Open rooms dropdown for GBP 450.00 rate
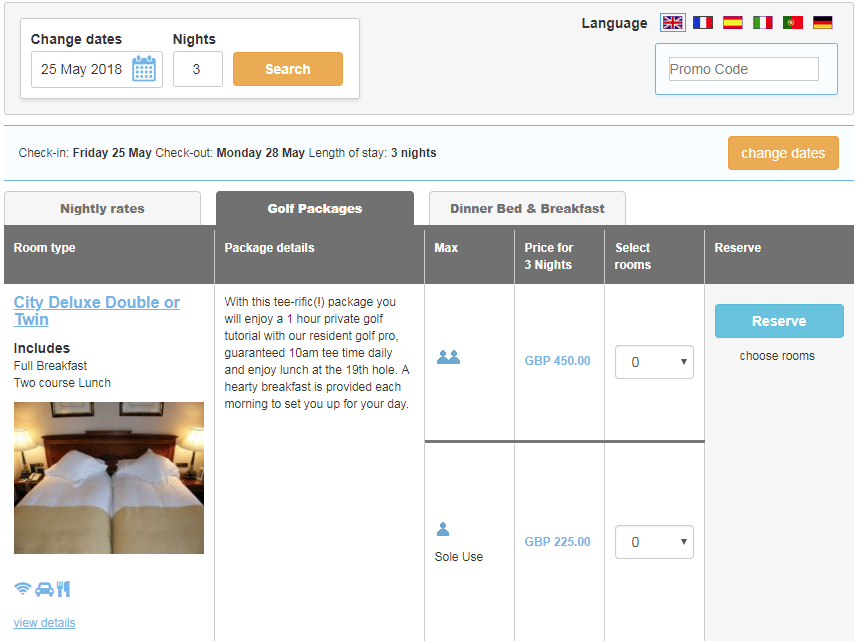Screen dimensions: 859x641 pyautogui.click(x=654, y=362)
